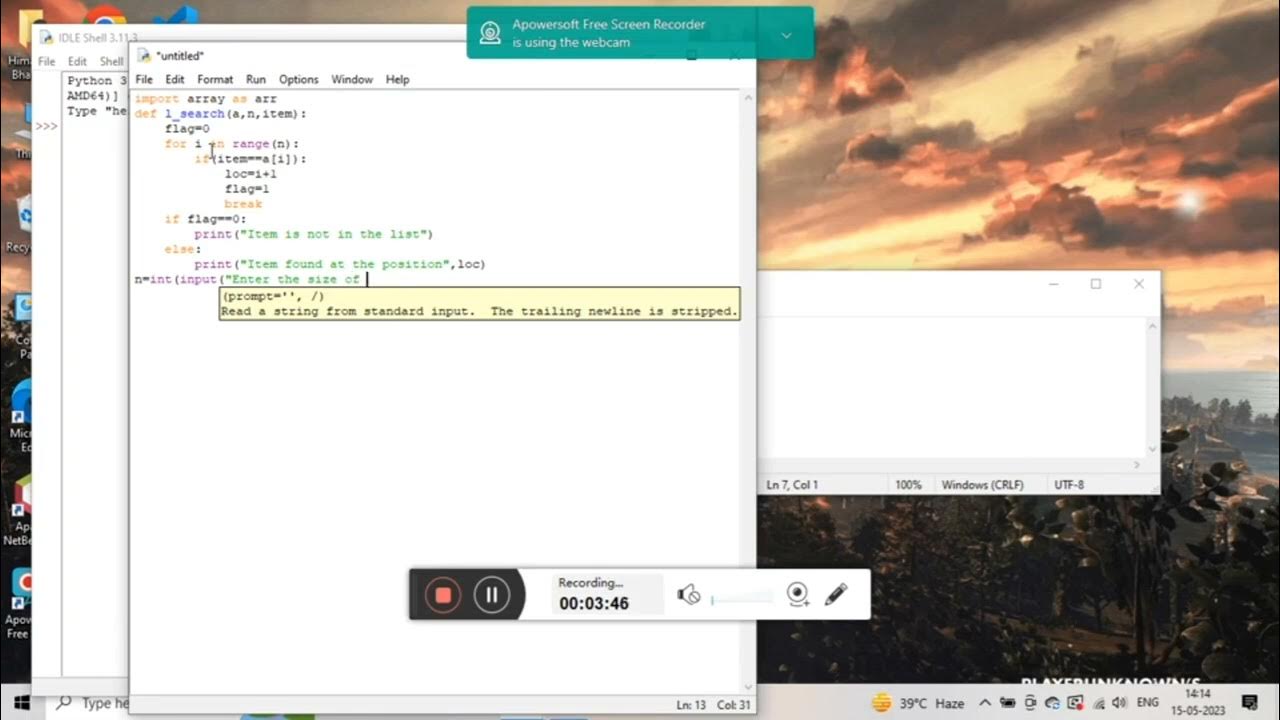This screenshot has height=720, width=1280.
Task: Show hidden system tray icons
Action: tap(984, 703)
